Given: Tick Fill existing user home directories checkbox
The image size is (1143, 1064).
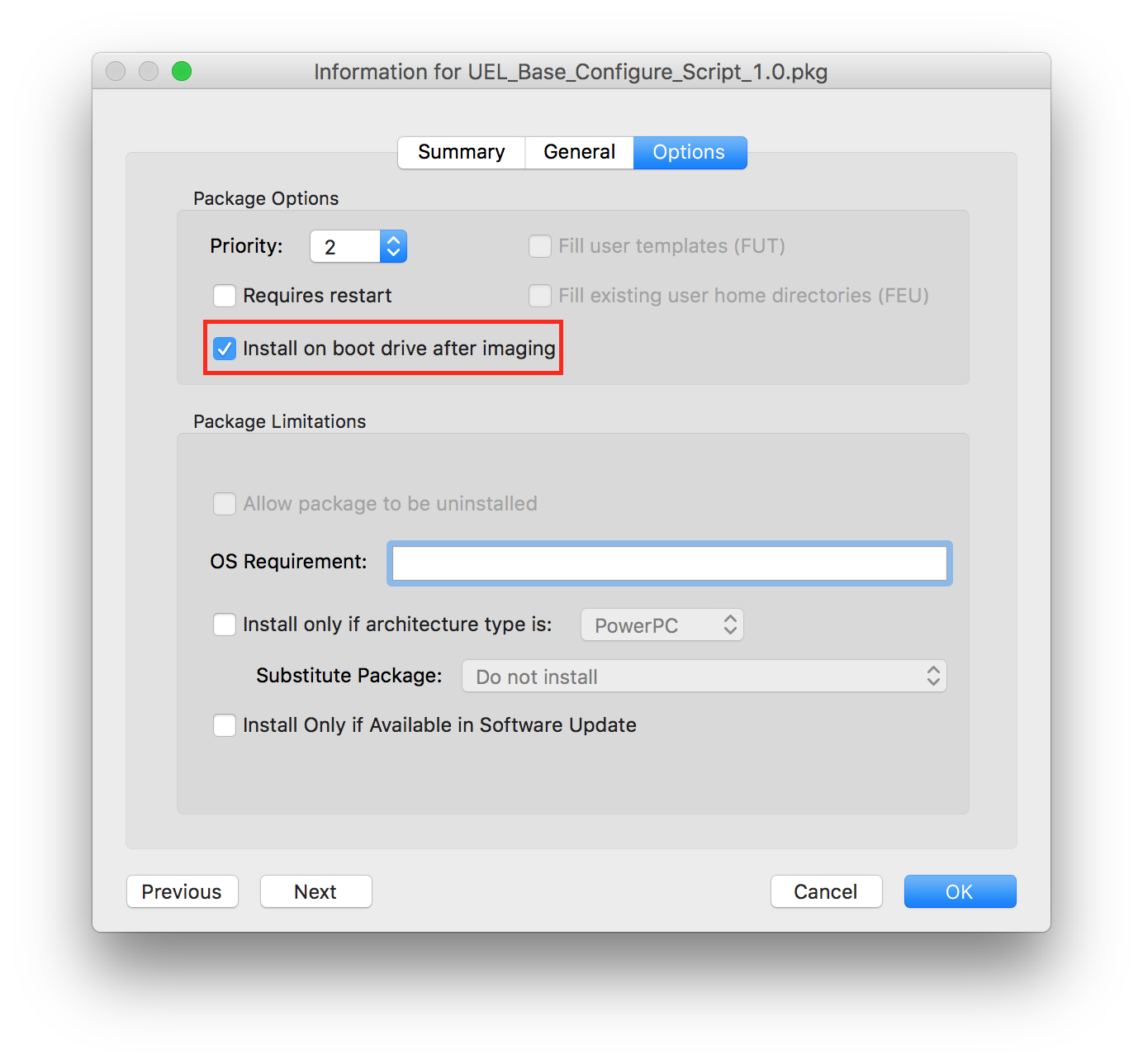Looking at the screenshot, I should click(x=540, y=296).
